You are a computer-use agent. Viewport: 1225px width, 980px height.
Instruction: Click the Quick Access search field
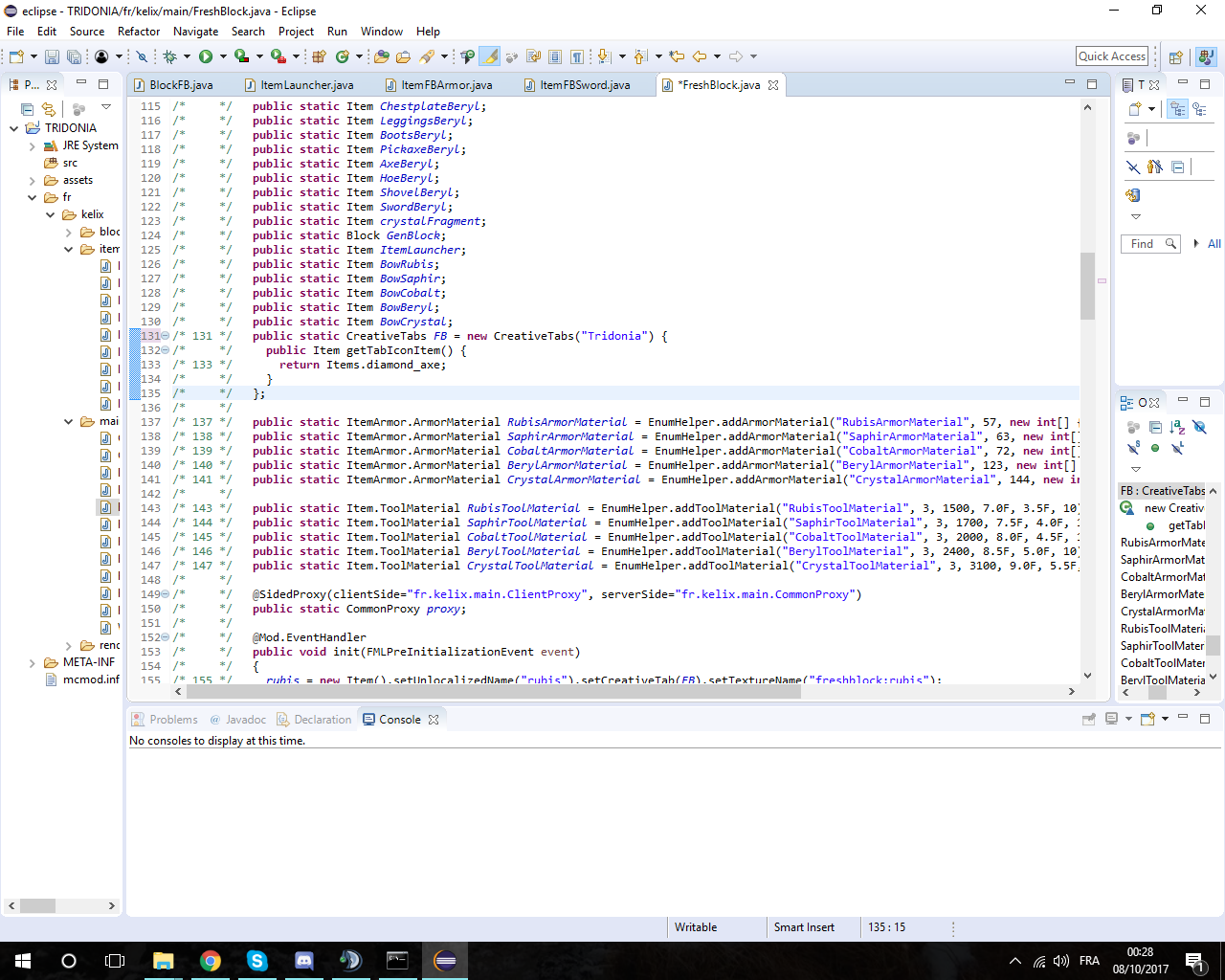[x=1112, y=56]
